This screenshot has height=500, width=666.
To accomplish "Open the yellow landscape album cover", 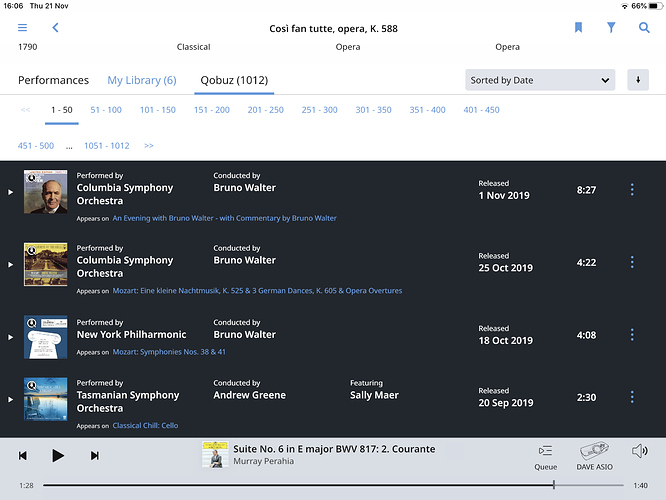I will point(45,264).
